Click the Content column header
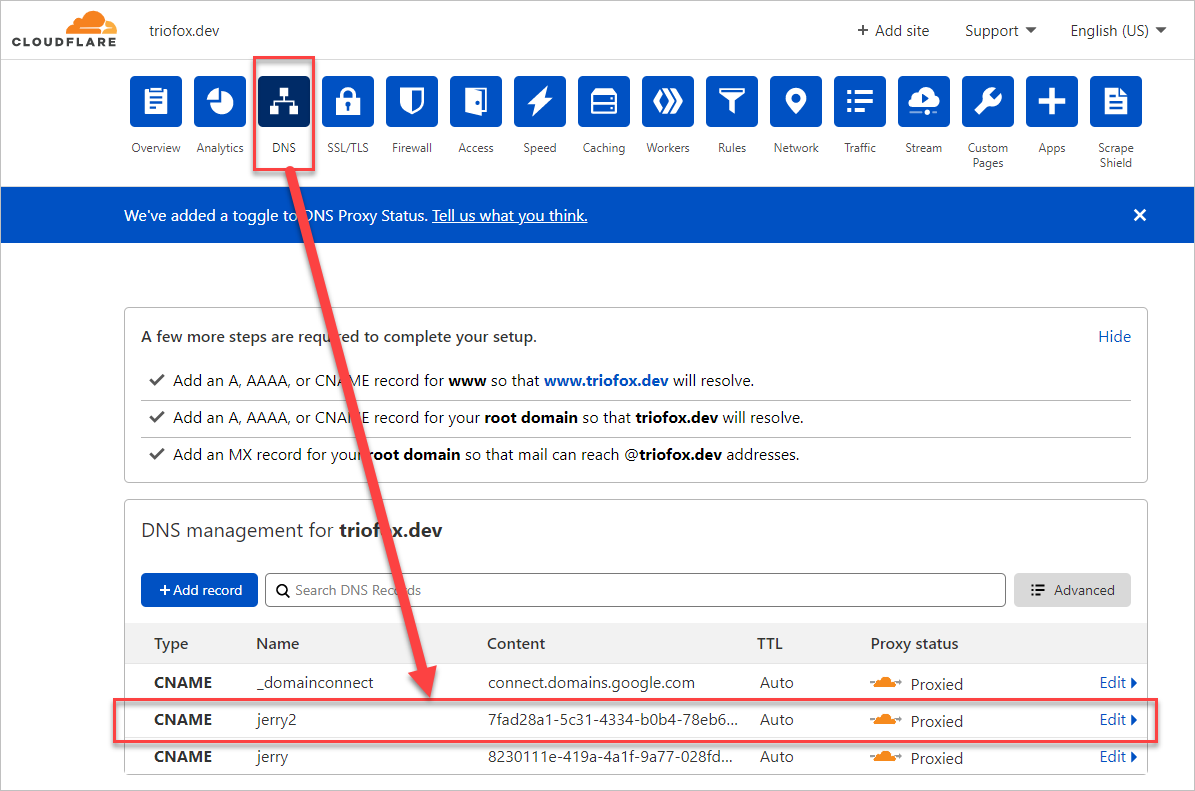 point(516,644)
